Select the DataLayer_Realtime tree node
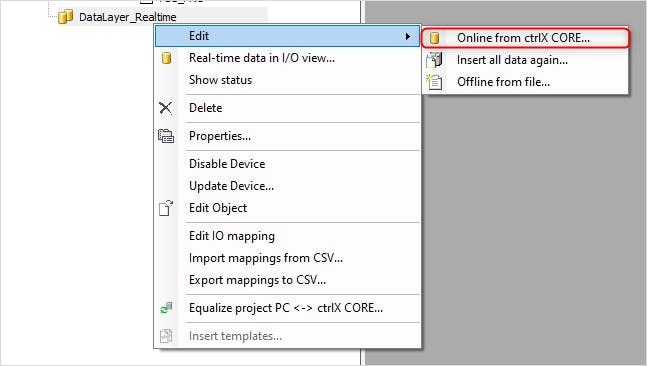Screen dimensions: 647x366 pyautogui.click(x=128, y=17)
